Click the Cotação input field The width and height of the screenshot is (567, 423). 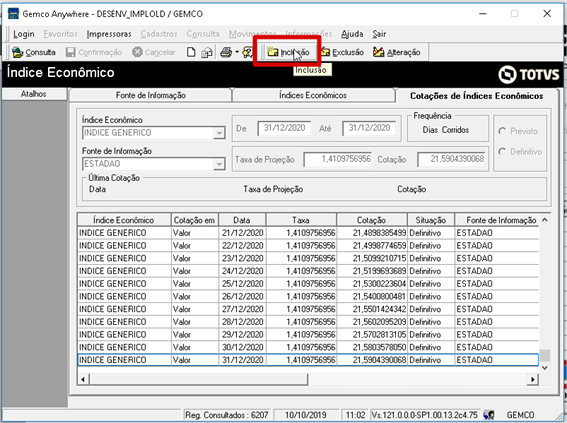pos(451,159)
